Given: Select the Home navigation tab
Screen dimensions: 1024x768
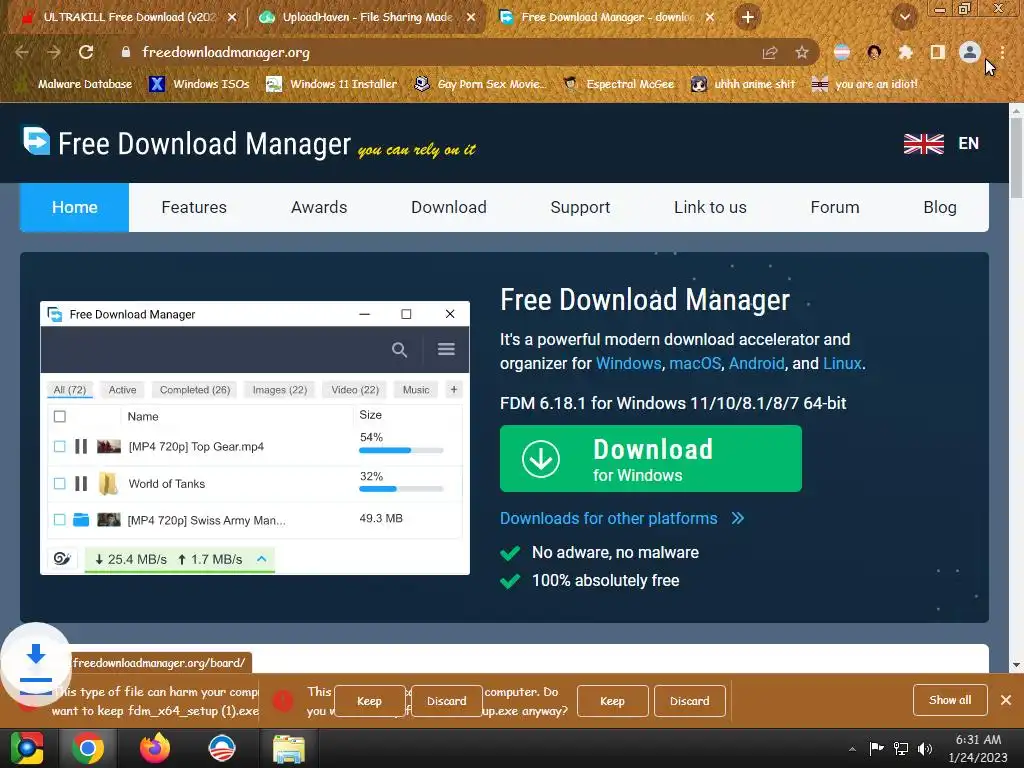Looking at the screenshot, I should [74, 207].
